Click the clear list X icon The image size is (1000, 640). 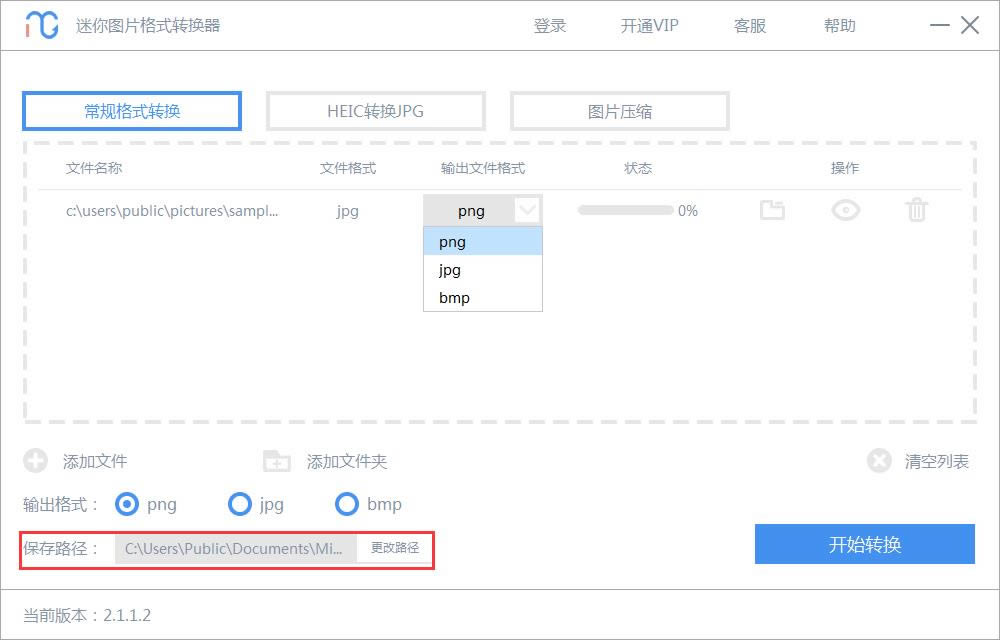(x=879, y=461)
